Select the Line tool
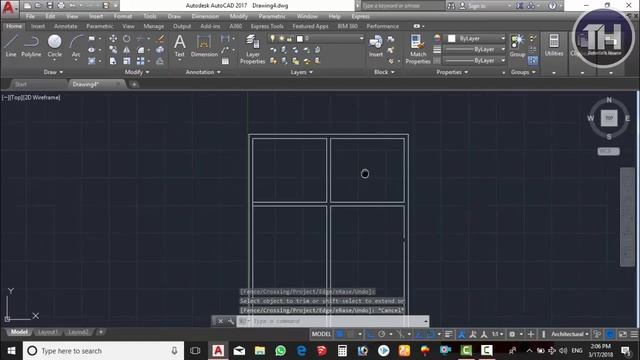640x360 pixels. pos(11,45)
